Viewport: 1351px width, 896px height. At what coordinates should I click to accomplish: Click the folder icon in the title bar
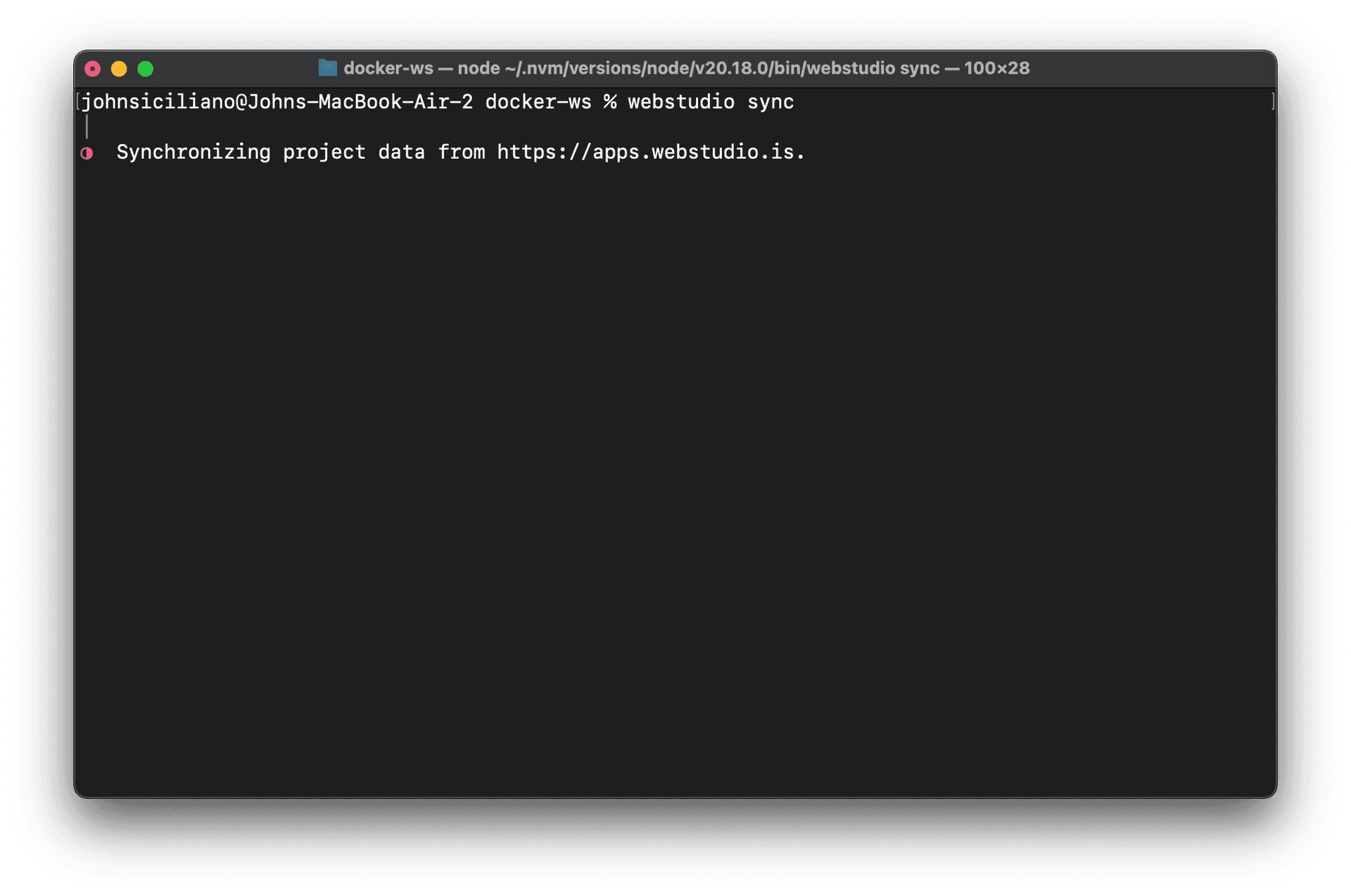327,68
